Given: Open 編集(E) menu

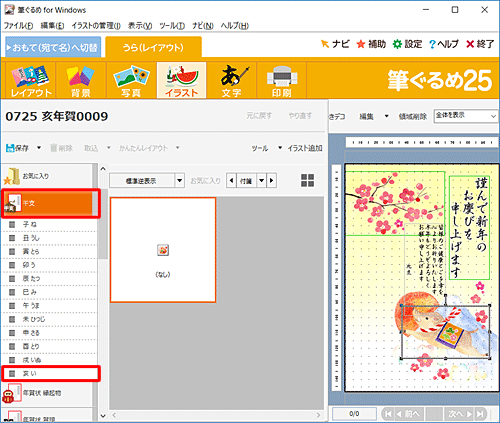Looking at the screenshot, I should (52, 26).
